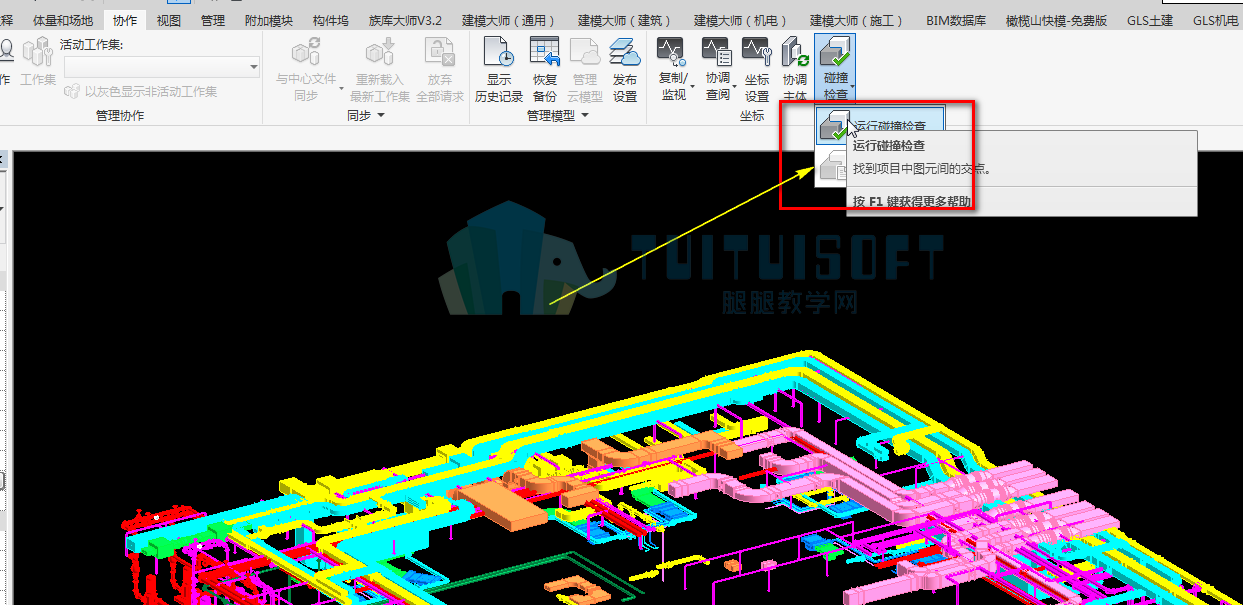Click the 复制/监视 copy monitor icon
Image resolution: width=1243 pixels, height=605 pixels.
pos(673,51)
